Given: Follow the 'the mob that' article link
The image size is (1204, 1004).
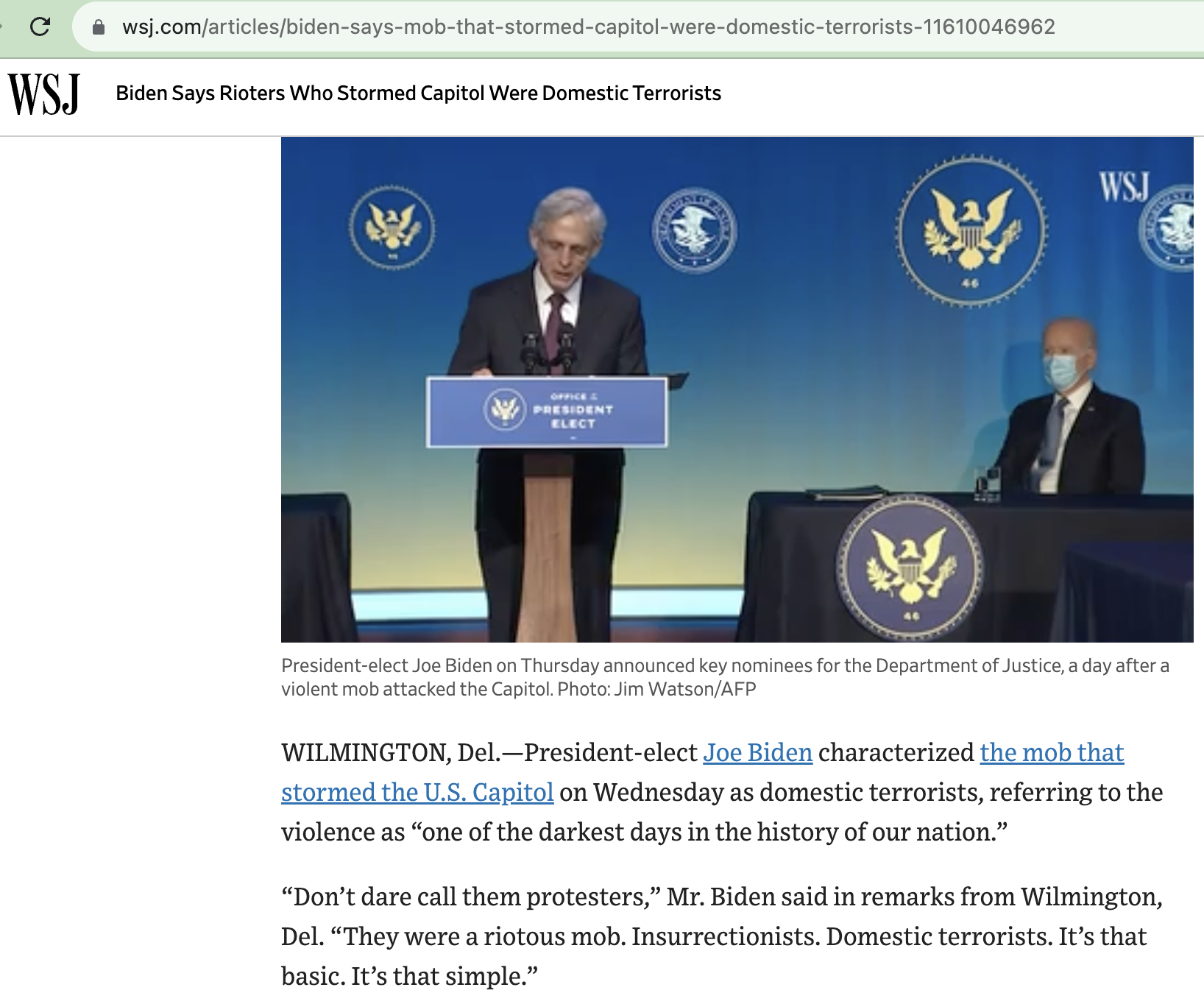Looking at the screenshot, I should [1052, 752].
